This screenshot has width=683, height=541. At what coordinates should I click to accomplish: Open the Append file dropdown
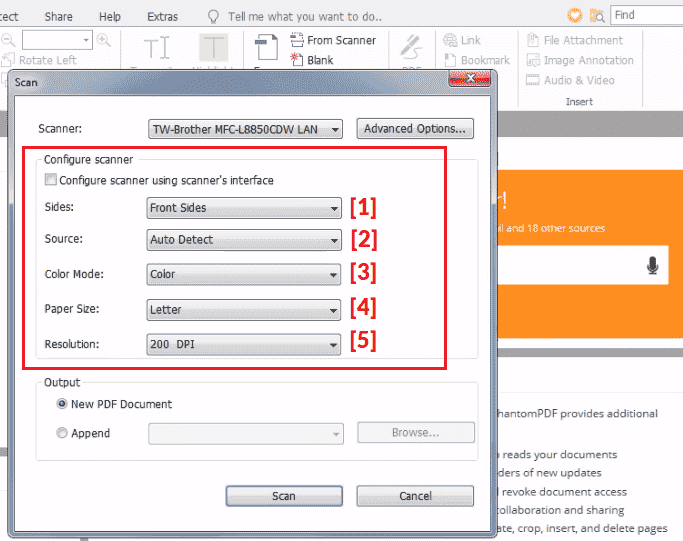[x=246, y=434]
